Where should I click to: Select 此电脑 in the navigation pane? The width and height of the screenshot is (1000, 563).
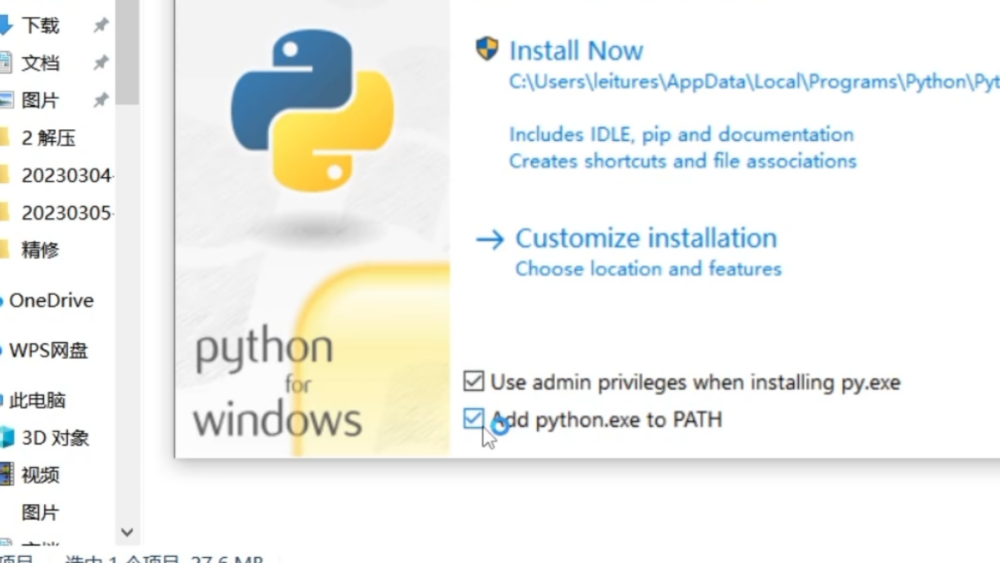37,400
